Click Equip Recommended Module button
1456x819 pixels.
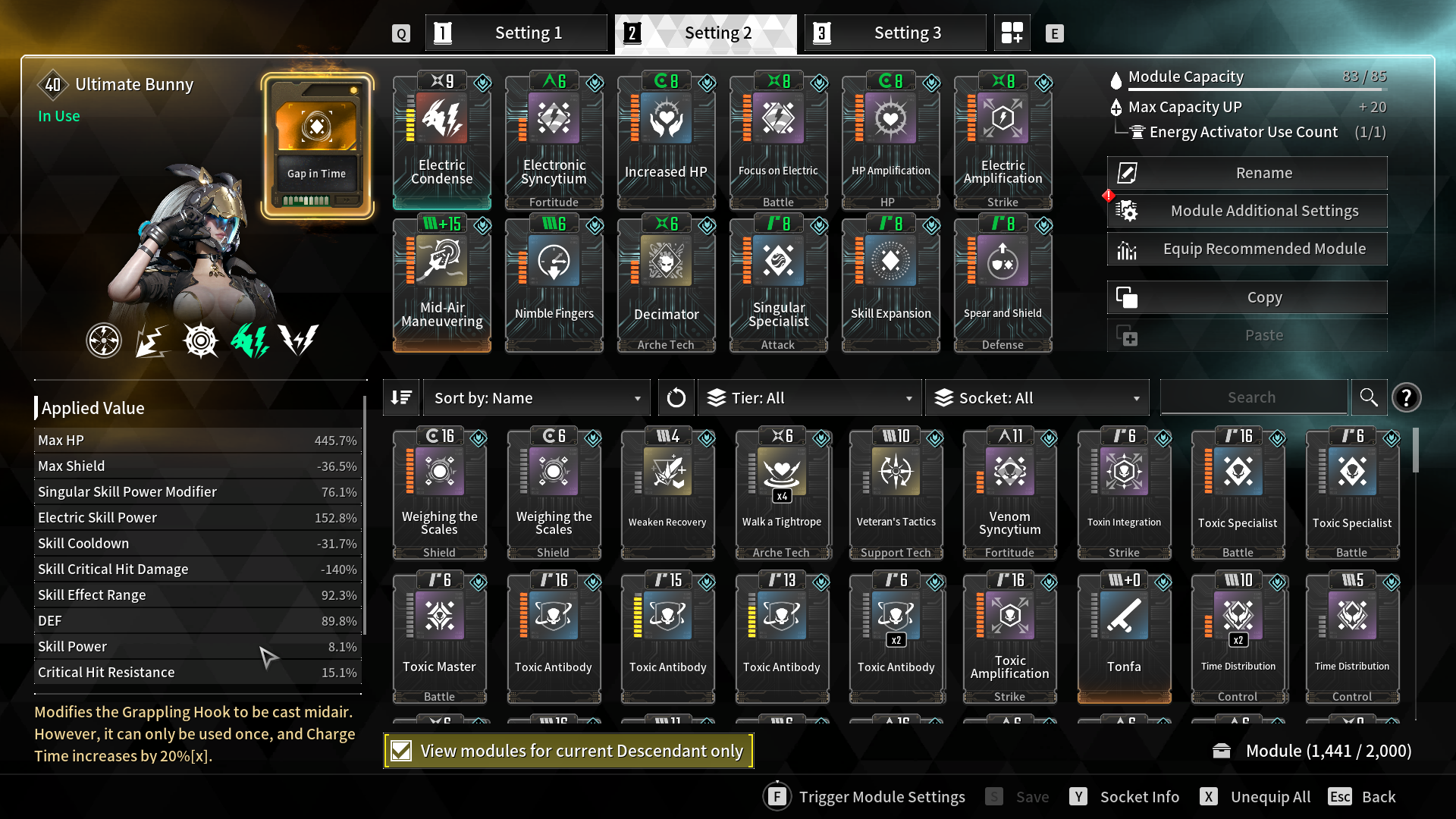tap(1247, 249)
